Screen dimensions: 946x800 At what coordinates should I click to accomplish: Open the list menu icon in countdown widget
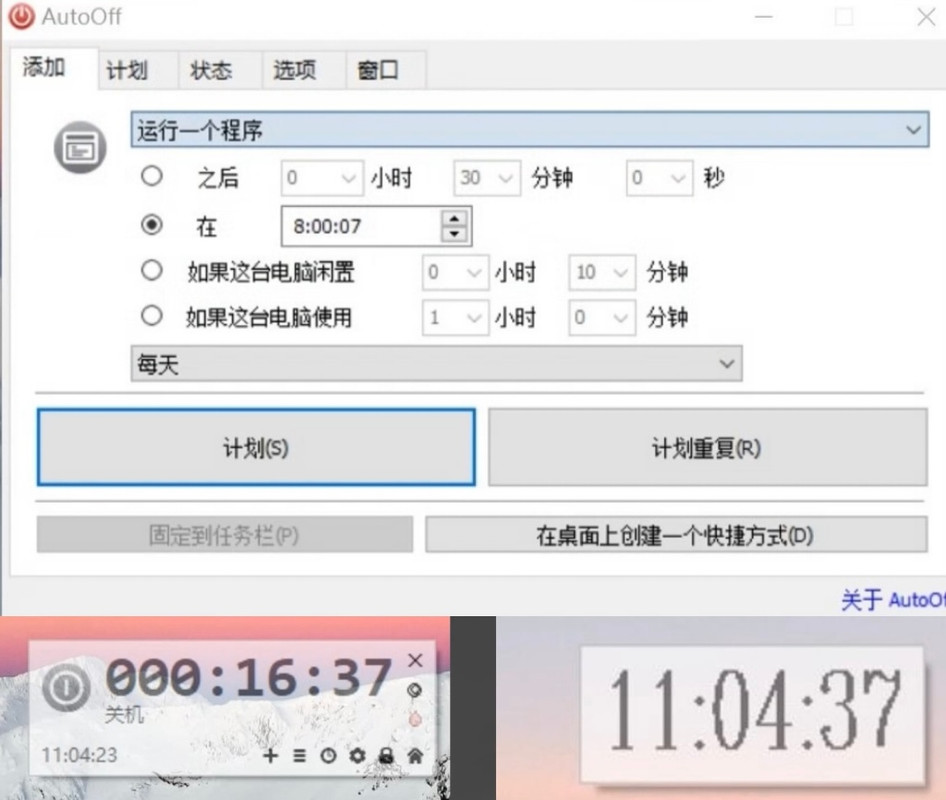pos(299,755)
